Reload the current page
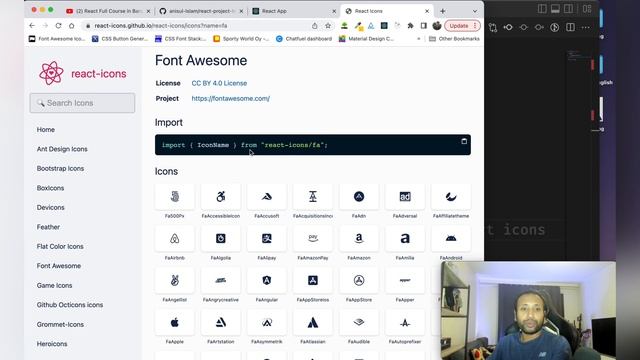Image resolution: width=640 pixels, height=360 pixels. coord(58,26)
